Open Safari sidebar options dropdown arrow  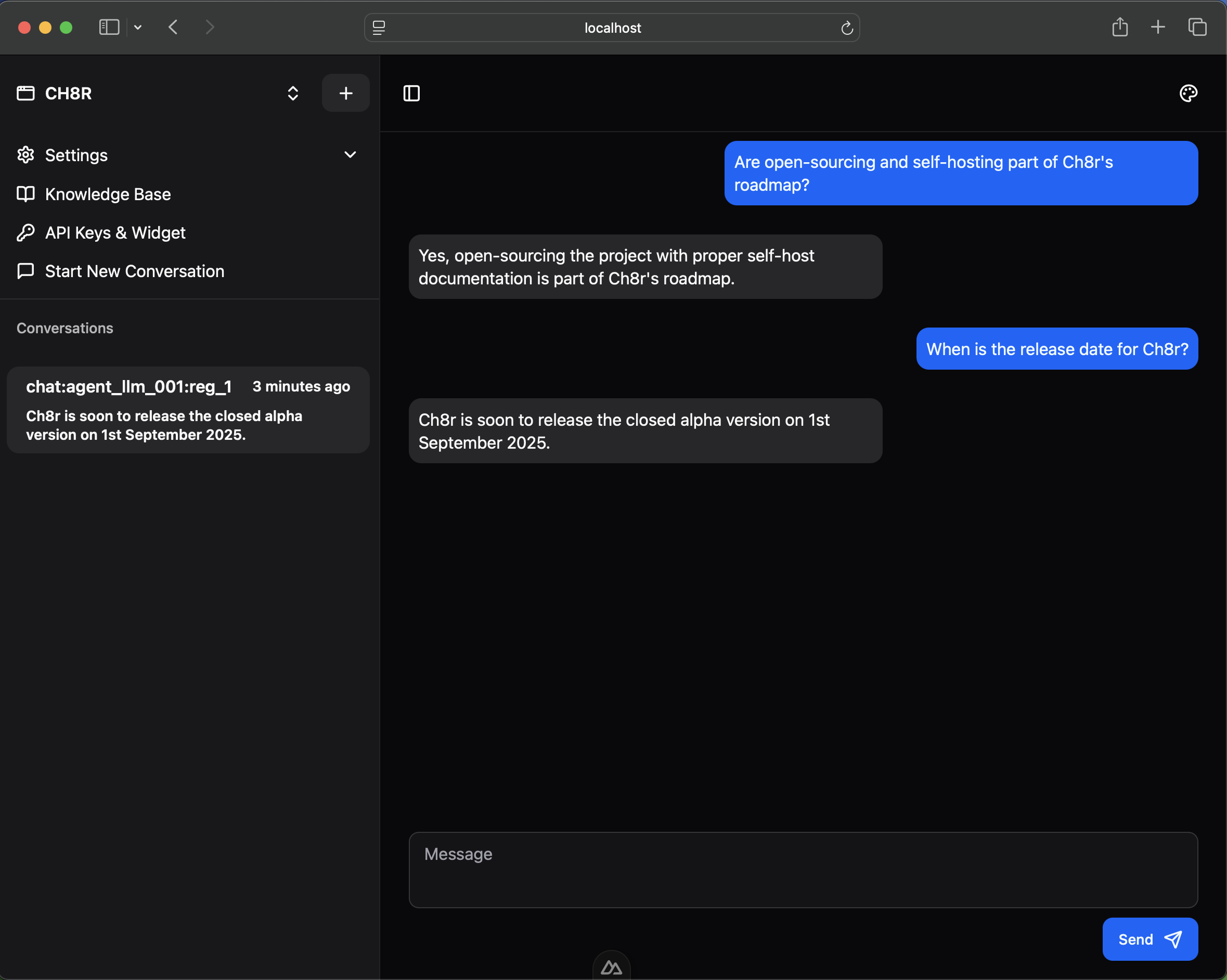138,28
